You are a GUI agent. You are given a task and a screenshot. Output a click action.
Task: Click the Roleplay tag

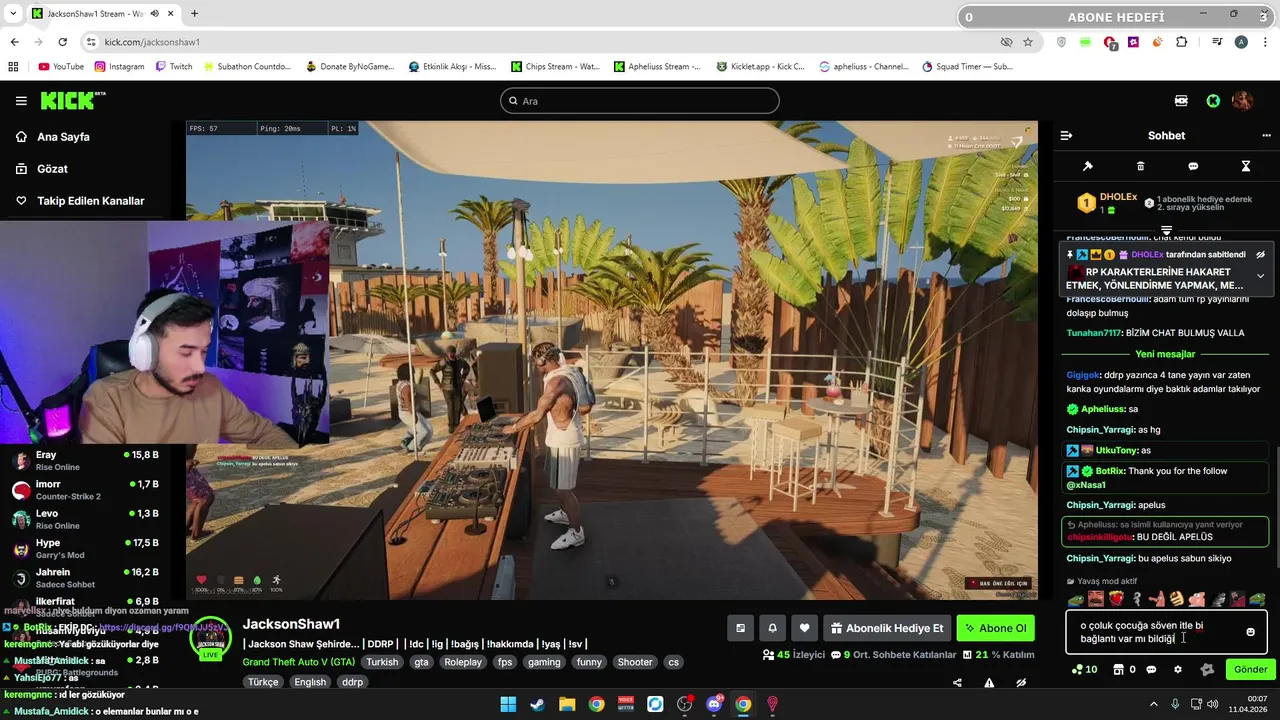tap(463, 662)
